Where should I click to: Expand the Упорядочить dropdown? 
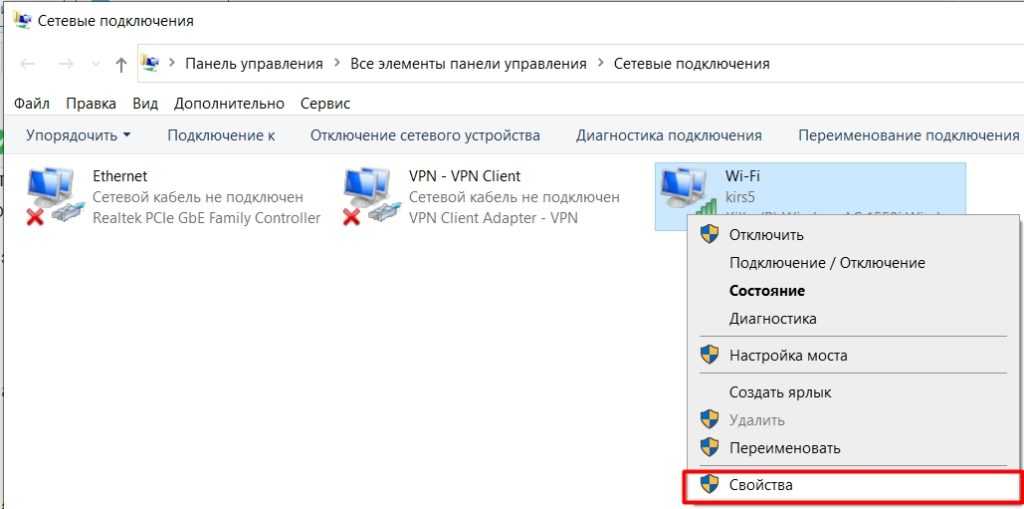coord(78,135)
